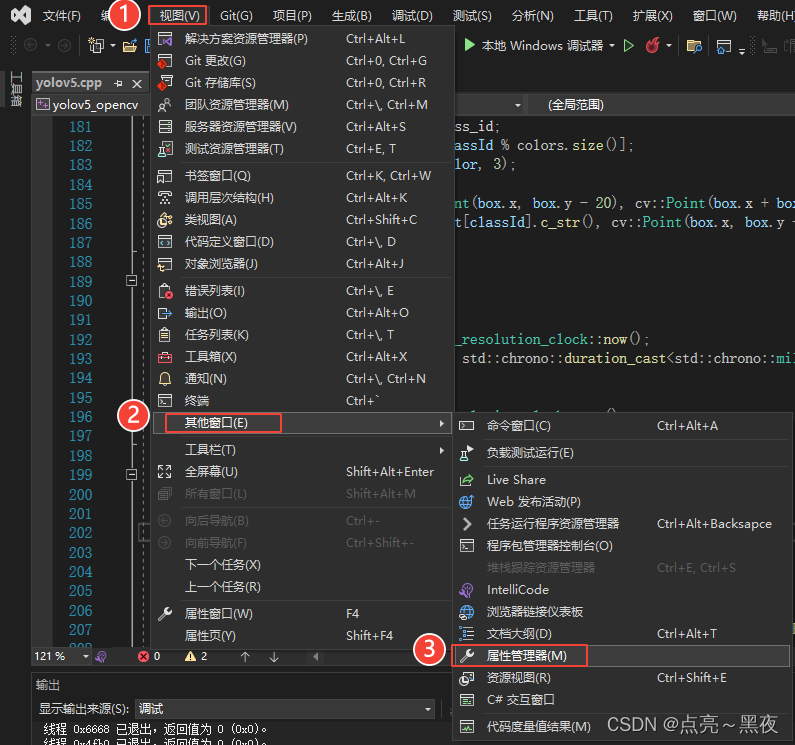Open 浏览器链接仪表板 browser link dashboard
This screenshot has width=795, height=745.
[x=622, y=612]
